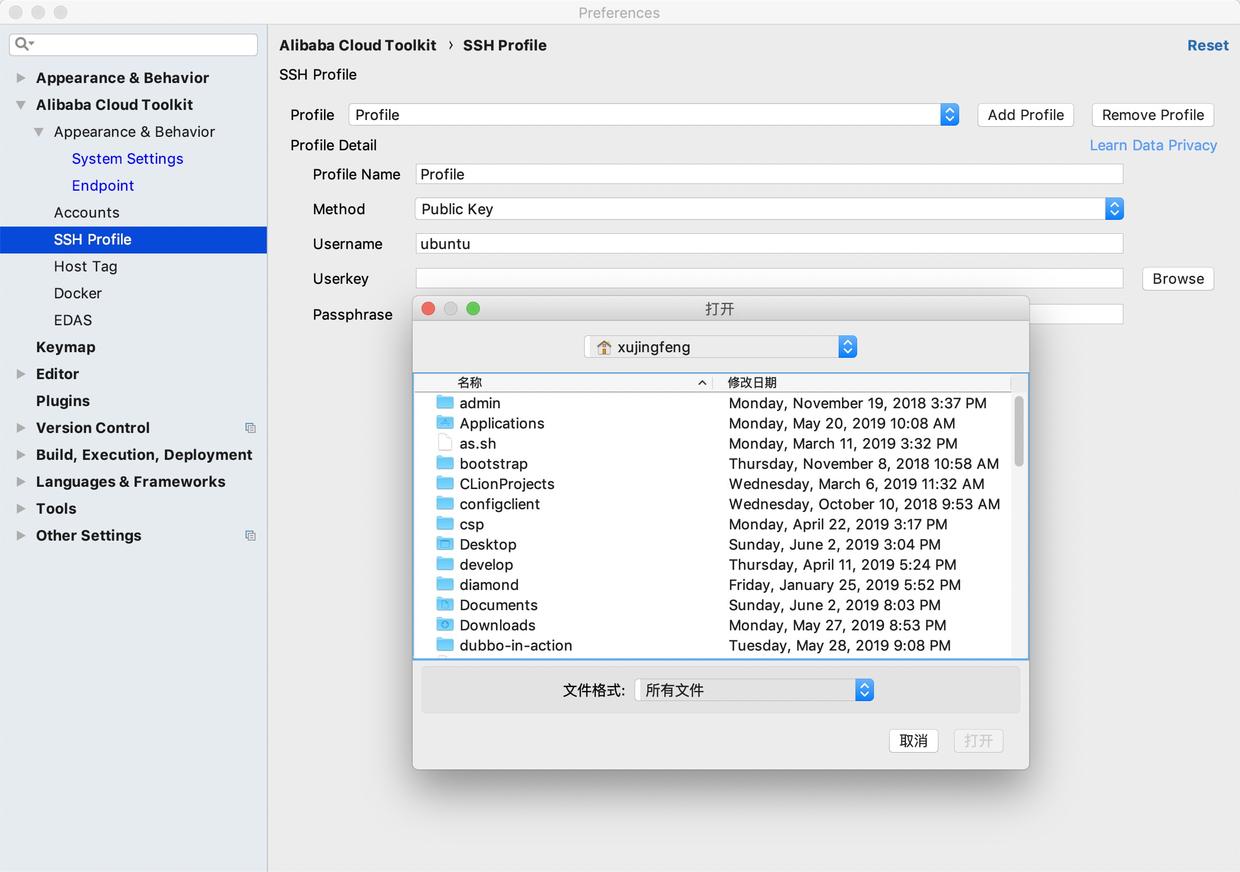Close the 打开 file dialog with the red button
Screen dimensions: 1240x872
(x=428, y=309)
